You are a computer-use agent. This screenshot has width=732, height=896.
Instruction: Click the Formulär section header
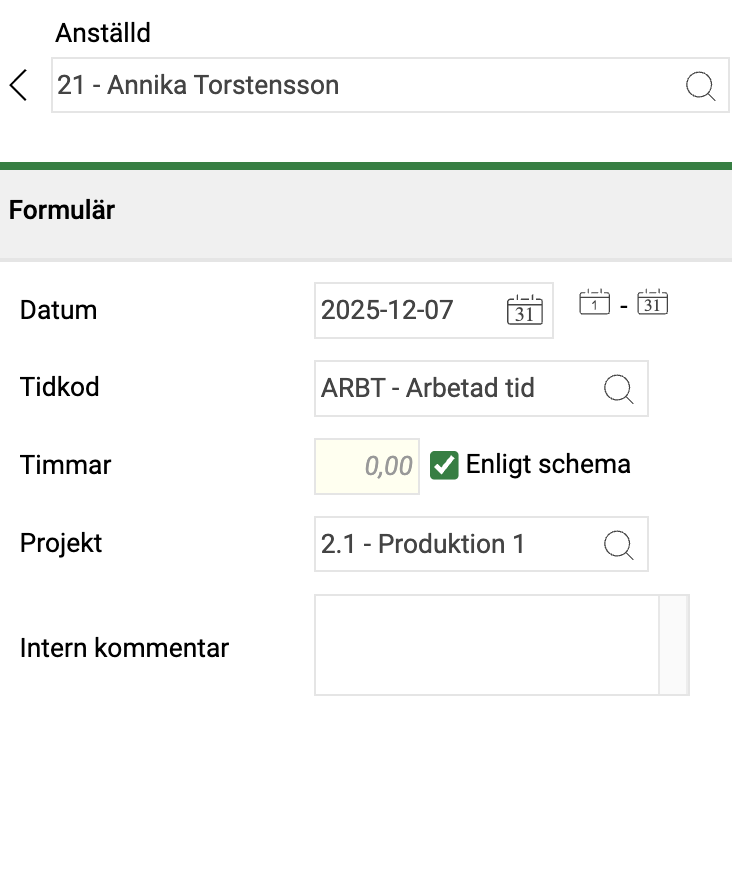(62, 211)
